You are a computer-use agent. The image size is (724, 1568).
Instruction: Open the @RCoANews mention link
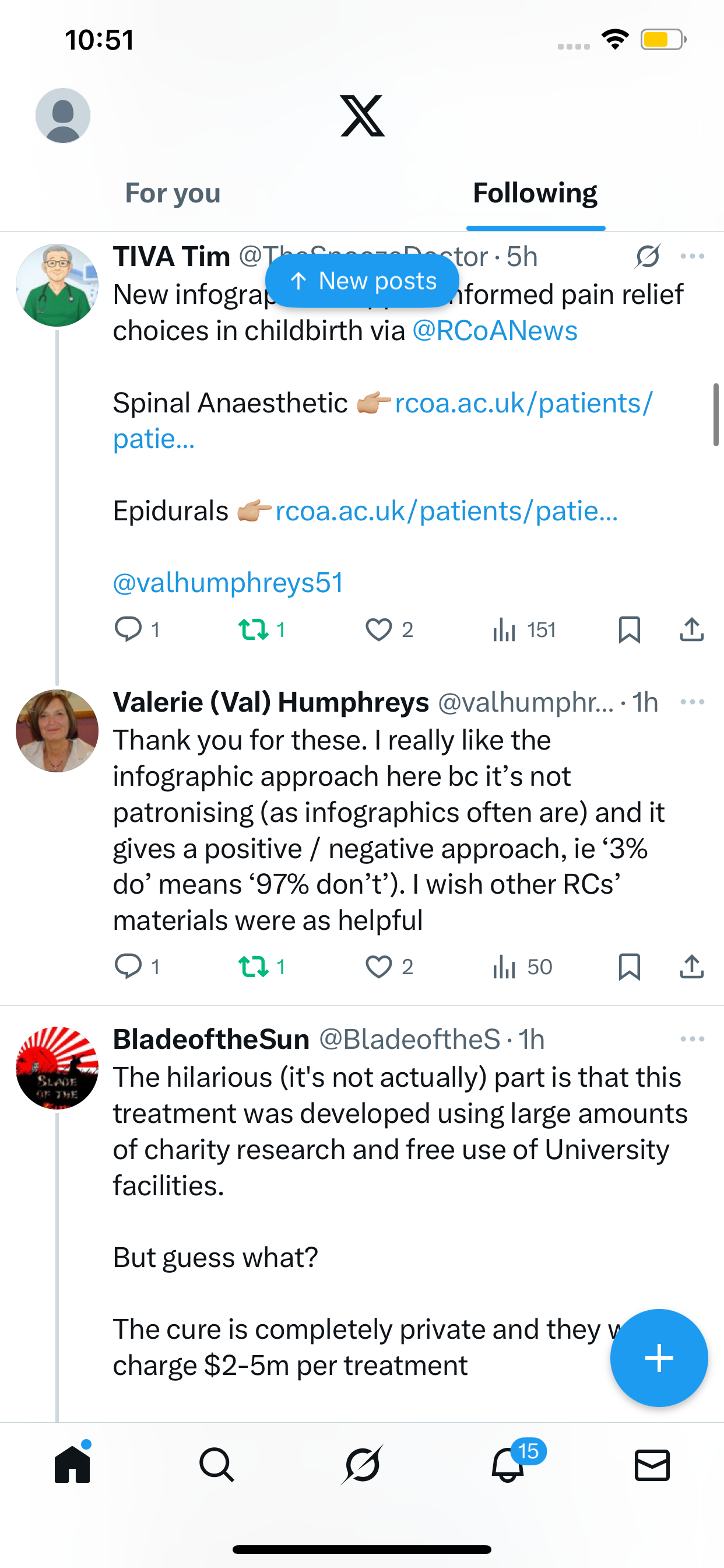(495, 331)
